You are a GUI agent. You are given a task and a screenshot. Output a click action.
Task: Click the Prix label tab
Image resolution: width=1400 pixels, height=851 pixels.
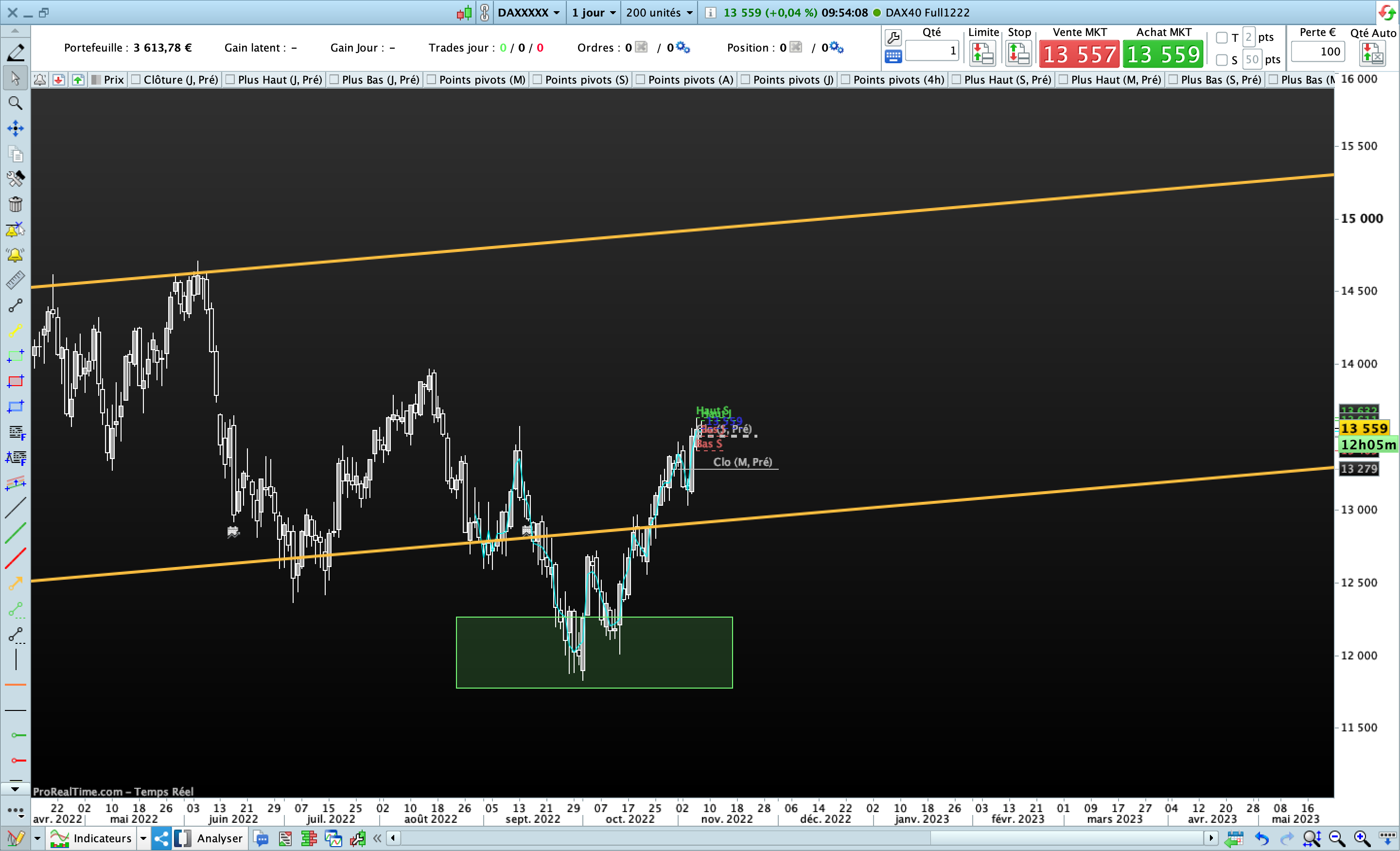(x=113, y=80)
